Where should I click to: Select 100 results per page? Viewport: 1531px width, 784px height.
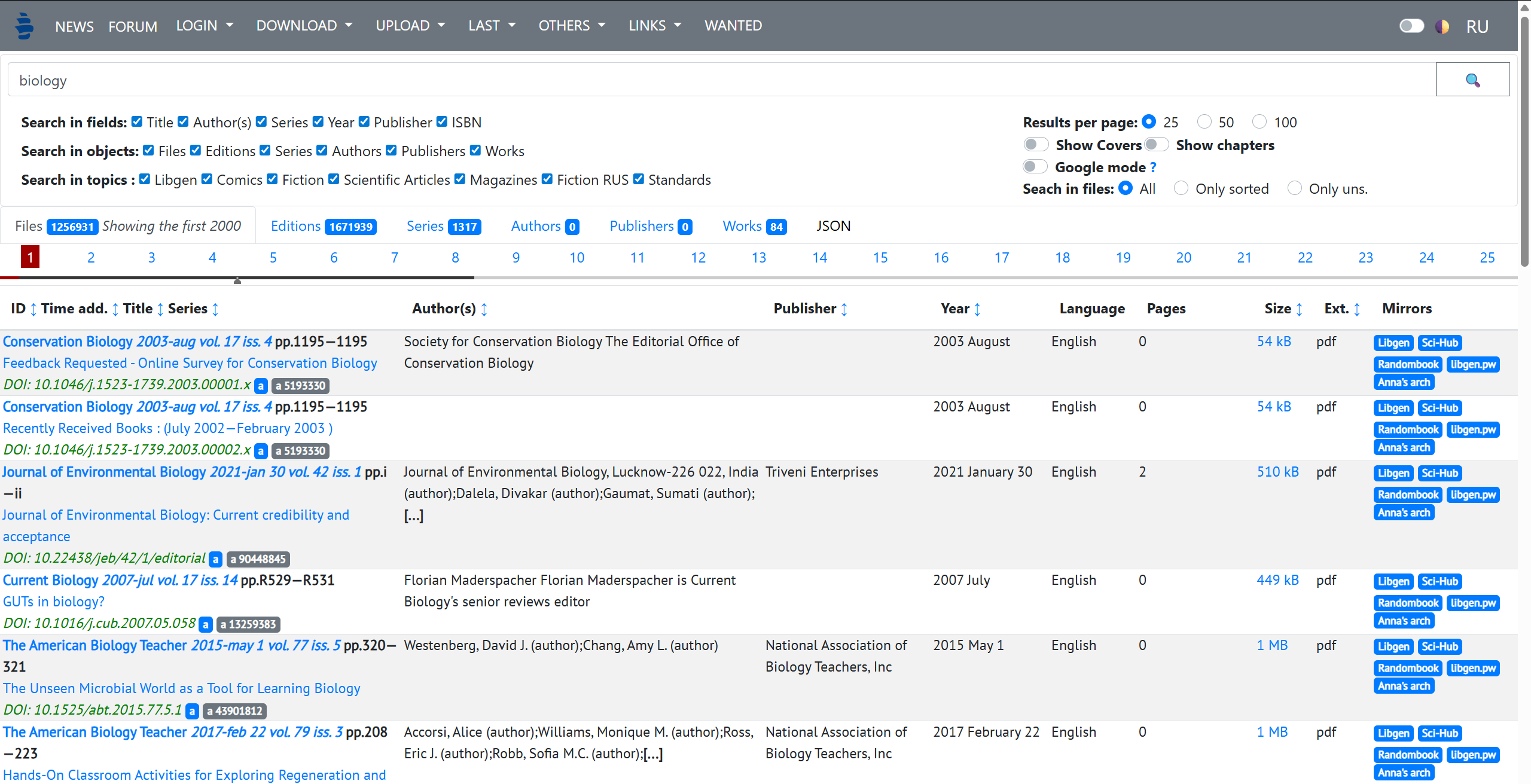pyautogui.click(x=1259, y=122)
